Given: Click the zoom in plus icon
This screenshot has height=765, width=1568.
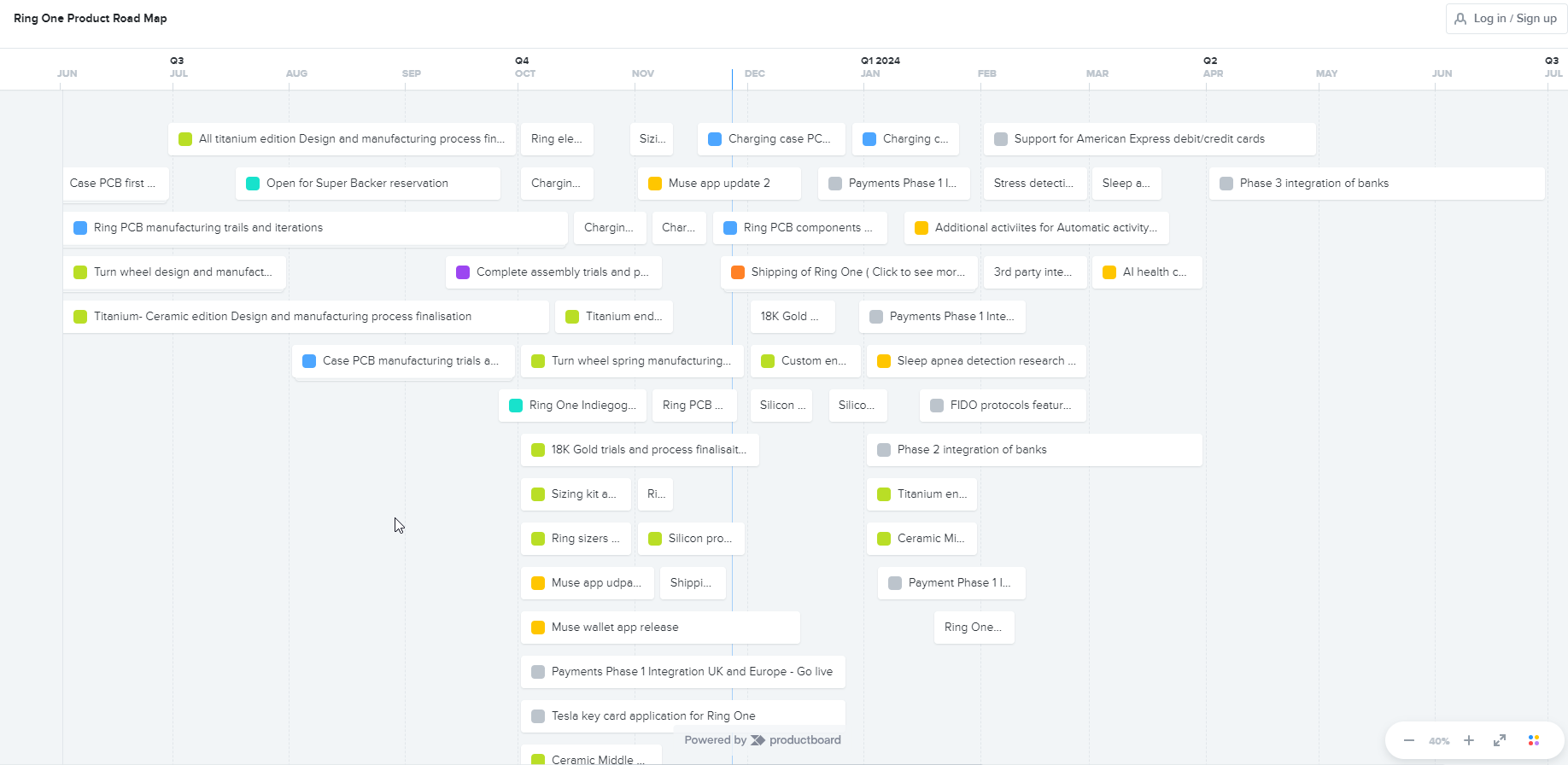Looking at the screenshot, I should 1469,740.
